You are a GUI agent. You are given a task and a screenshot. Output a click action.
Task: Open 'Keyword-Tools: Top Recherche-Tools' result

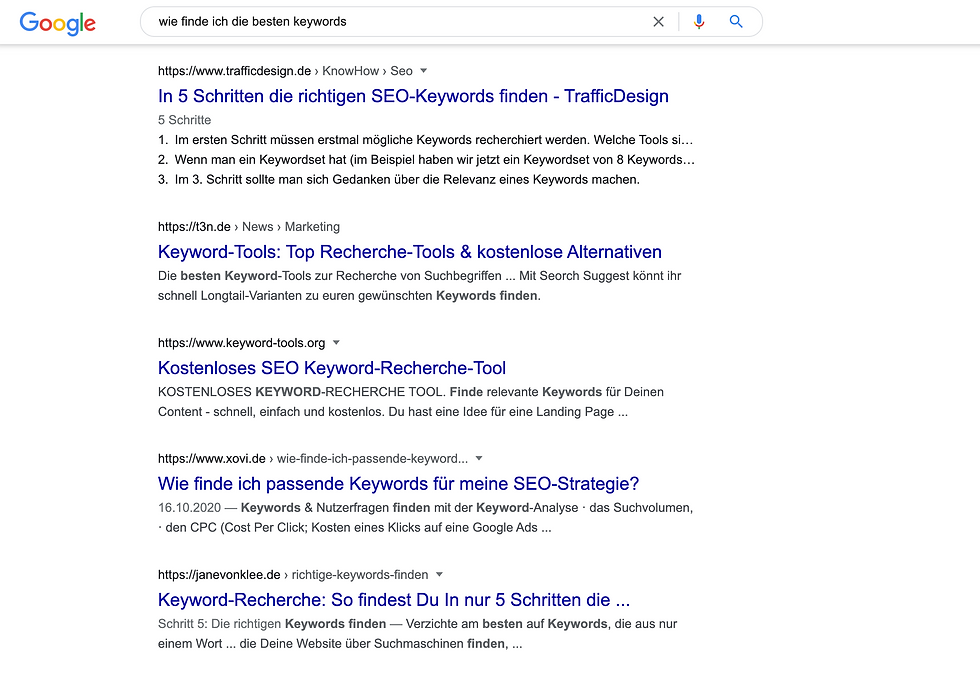[x=409, y=251]
